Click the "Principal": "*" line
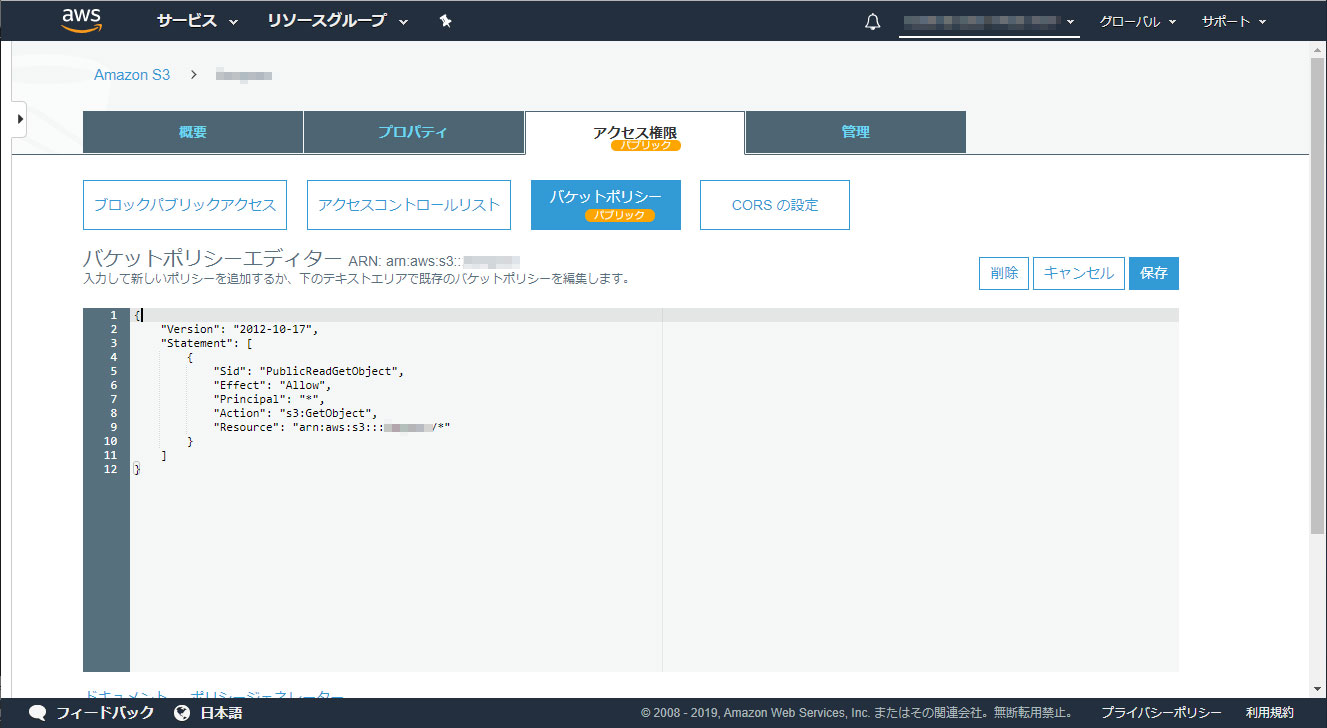The image size is (1327, 728). point(268,399)
